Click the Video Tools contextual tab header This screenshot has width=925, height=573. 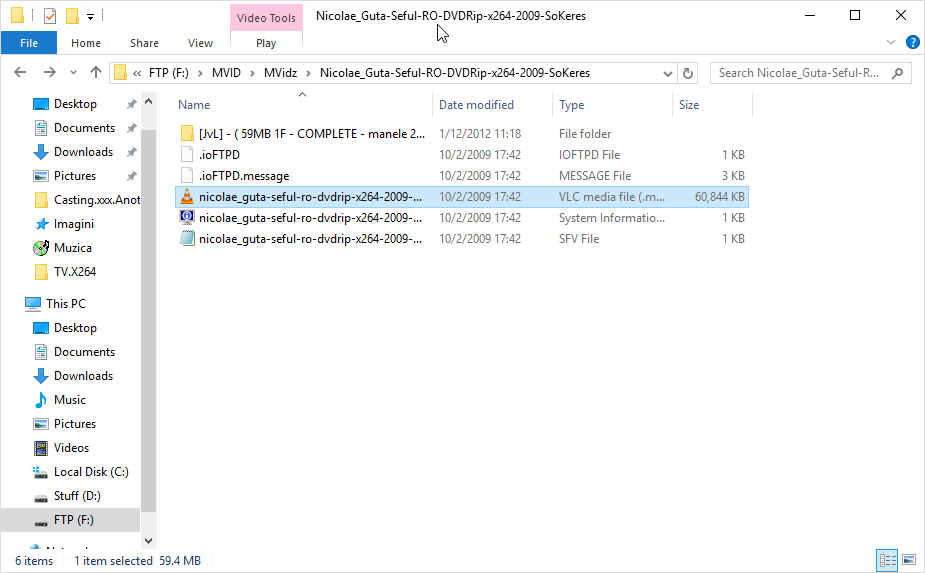pyautogui.click(x=266, y=18)
